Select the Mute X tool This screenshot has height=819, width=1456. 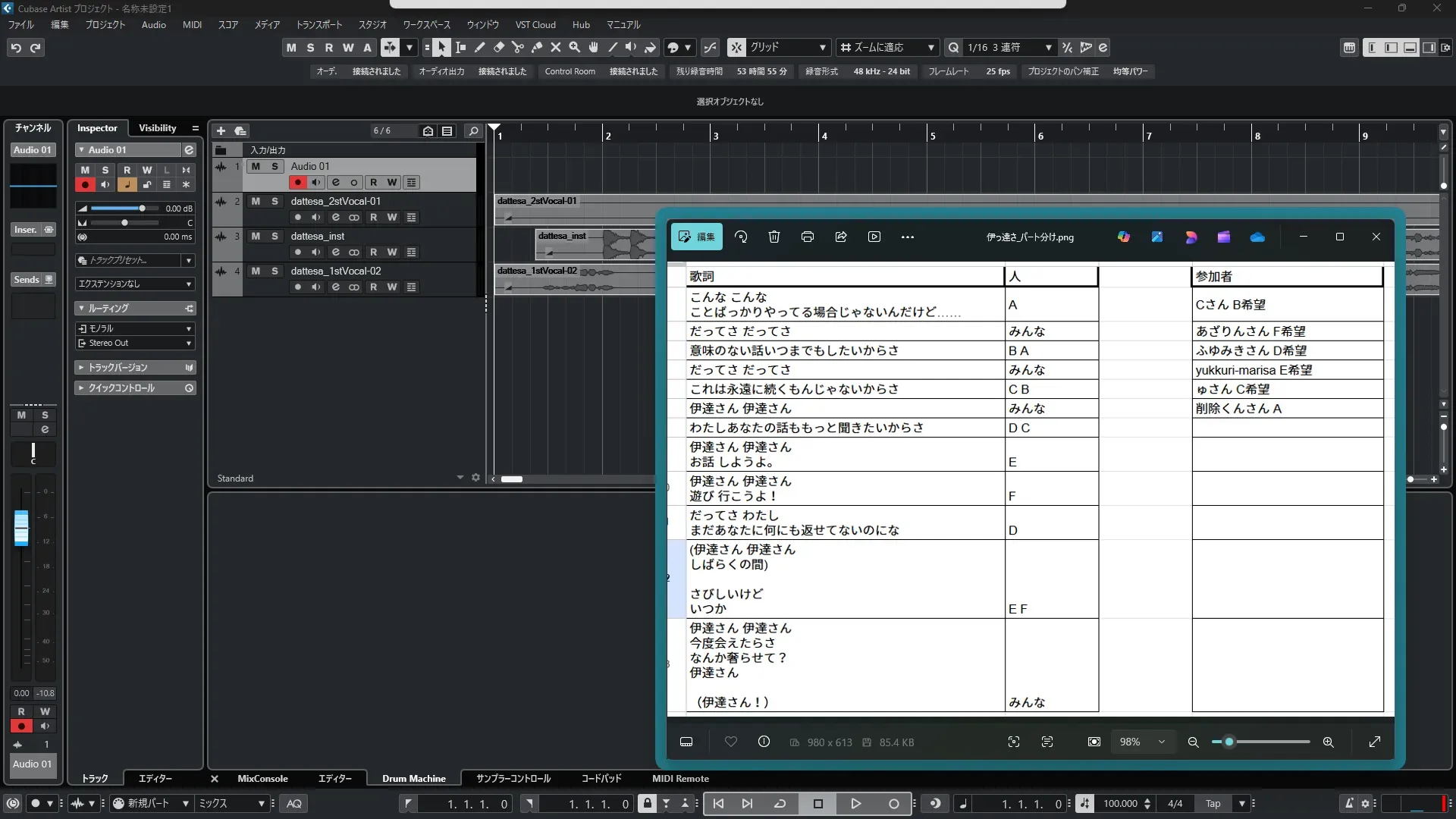pyautogui.click(x=556, y=48)
